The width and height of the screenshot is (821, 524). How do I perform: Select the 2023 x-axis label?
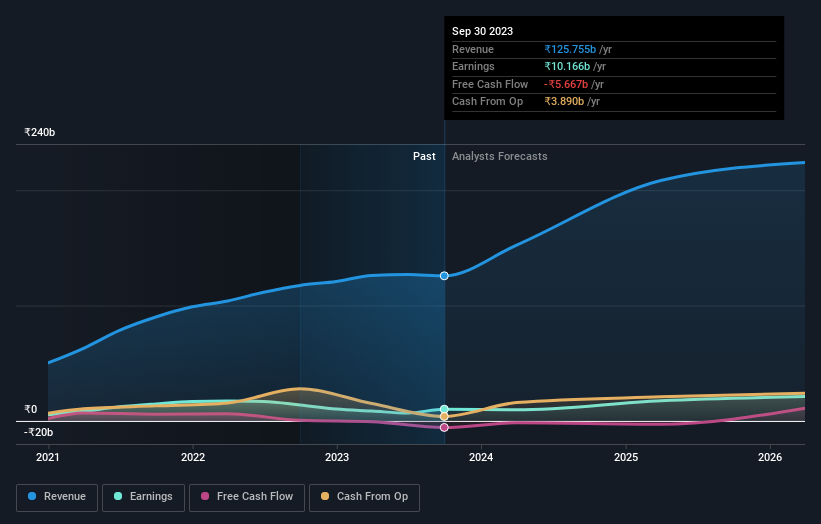point(337,457)
